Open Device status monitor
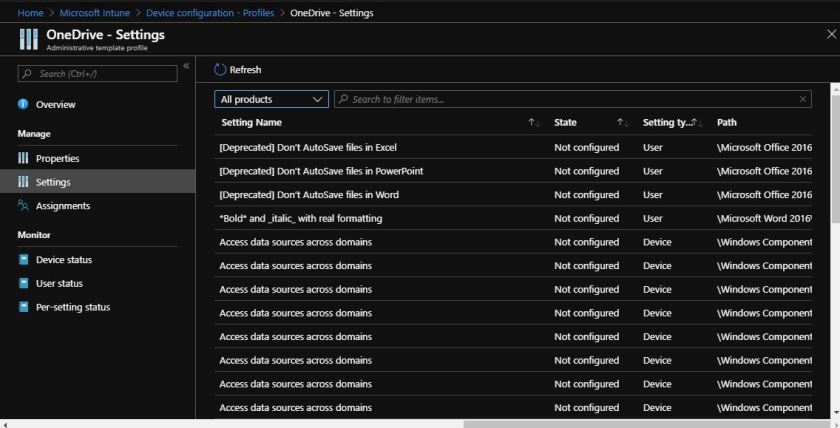The height and width of the screenshot is (428, 840). (64, 260)
